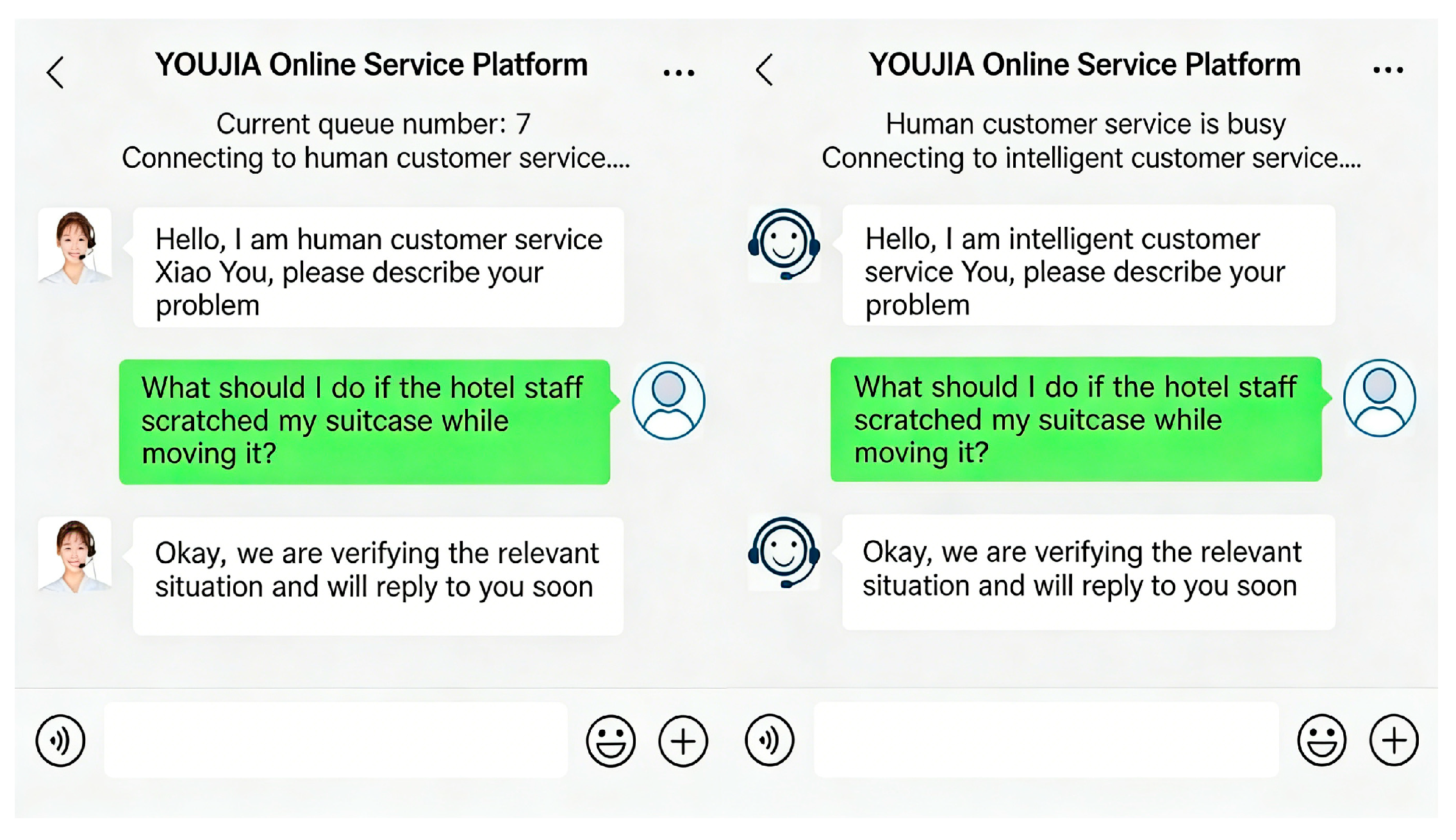1456x840 pixels.
Task: Click message text field in right chat
Action: 1046,739
